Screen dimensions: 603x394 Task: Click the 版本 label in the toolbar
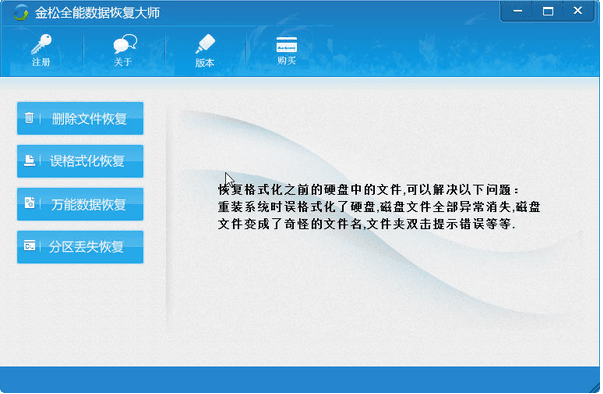[205, 63]
